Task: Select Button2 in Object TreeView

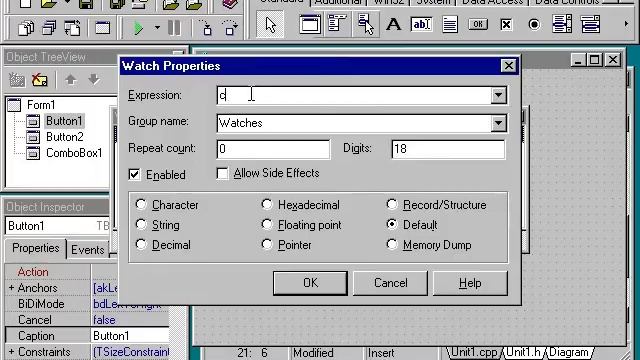Action: [64, 137]
